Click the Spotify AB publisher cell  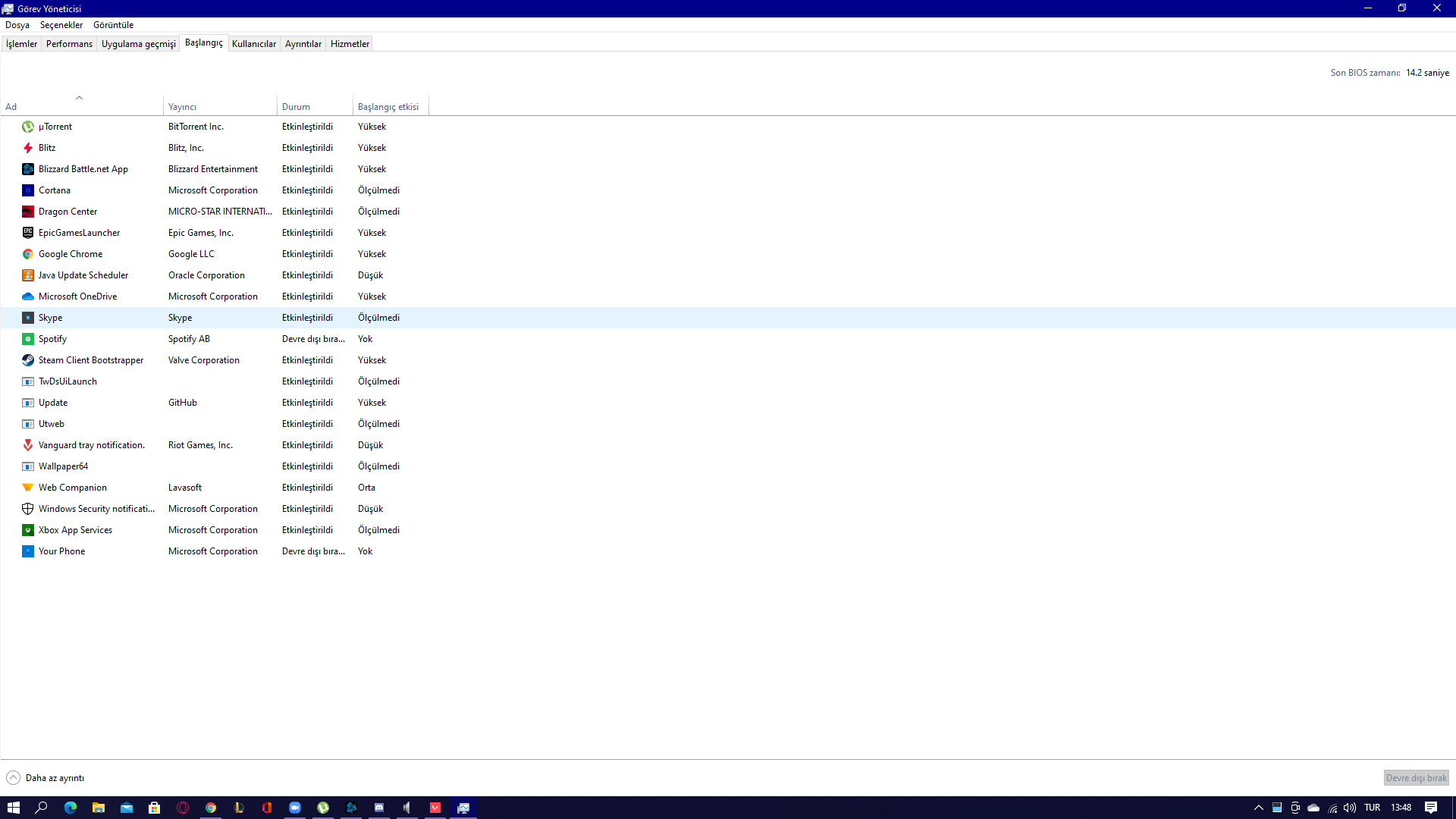(x=189, y=339)
